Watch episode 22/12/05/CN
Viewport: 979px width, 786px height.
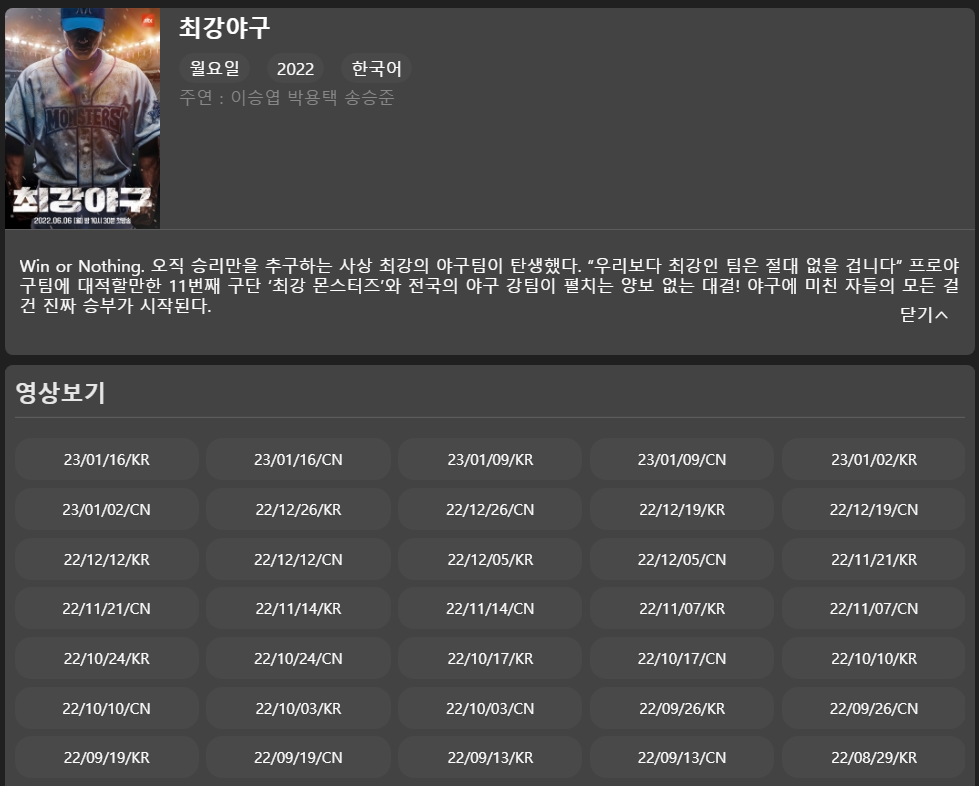pos(682,559)
